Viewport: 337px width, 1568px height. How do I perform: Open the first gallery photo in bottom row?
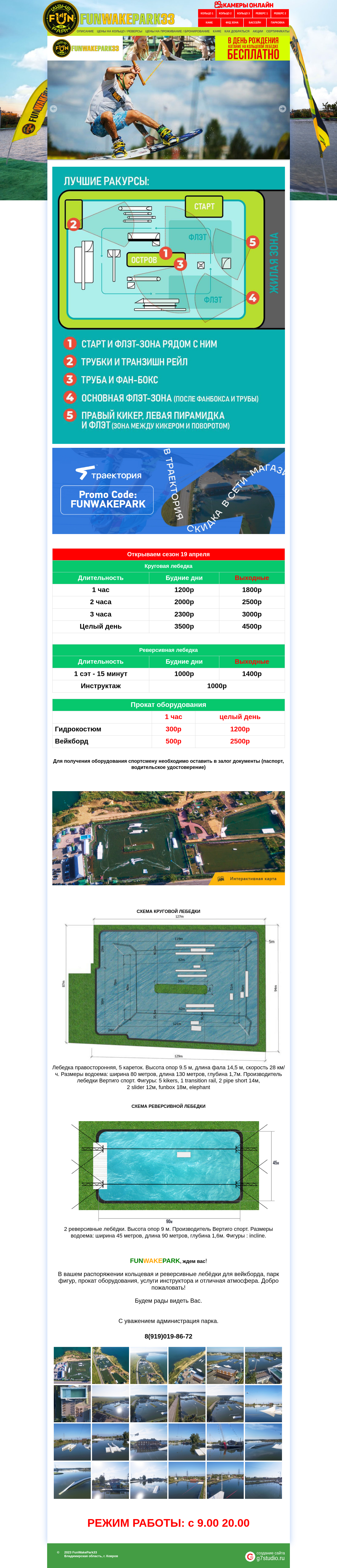pos(72,1480)
